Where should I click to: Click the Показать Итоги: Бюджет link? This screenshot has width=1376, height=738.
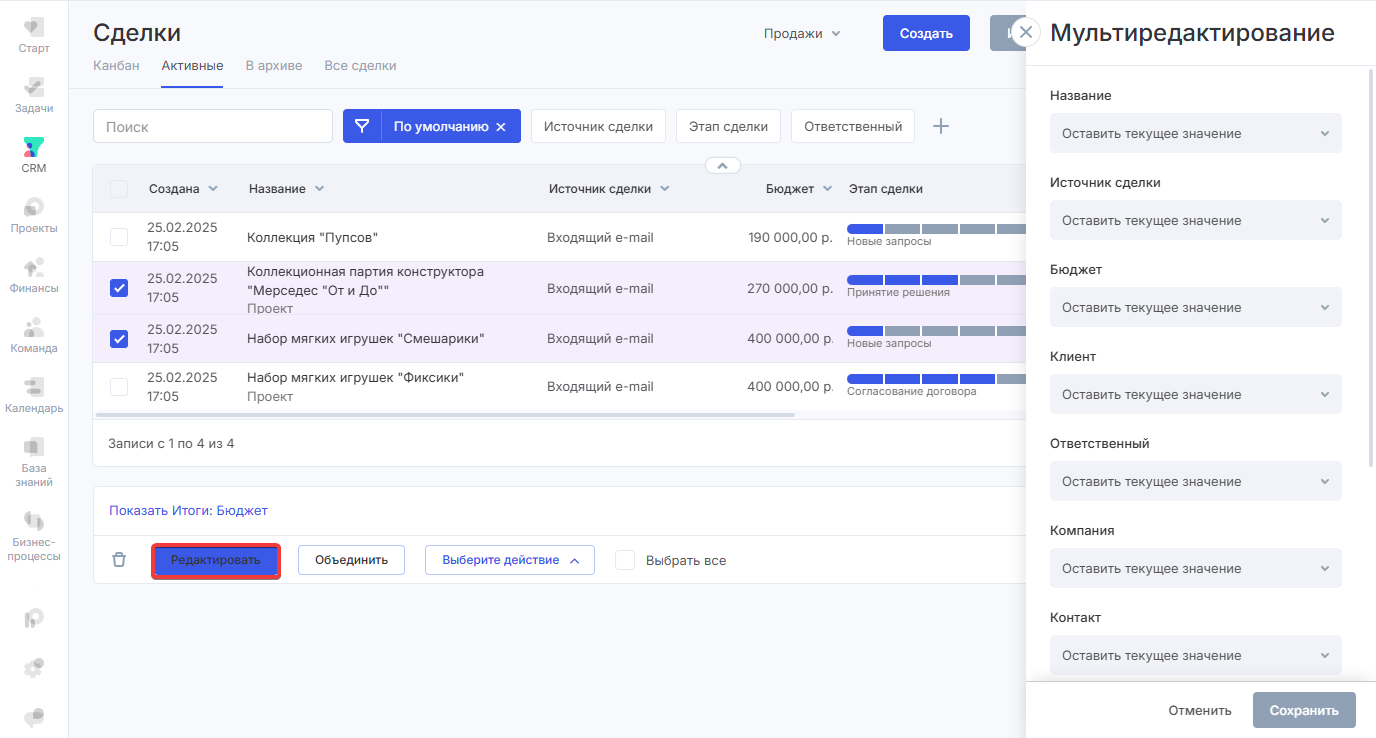click(188, 511)
